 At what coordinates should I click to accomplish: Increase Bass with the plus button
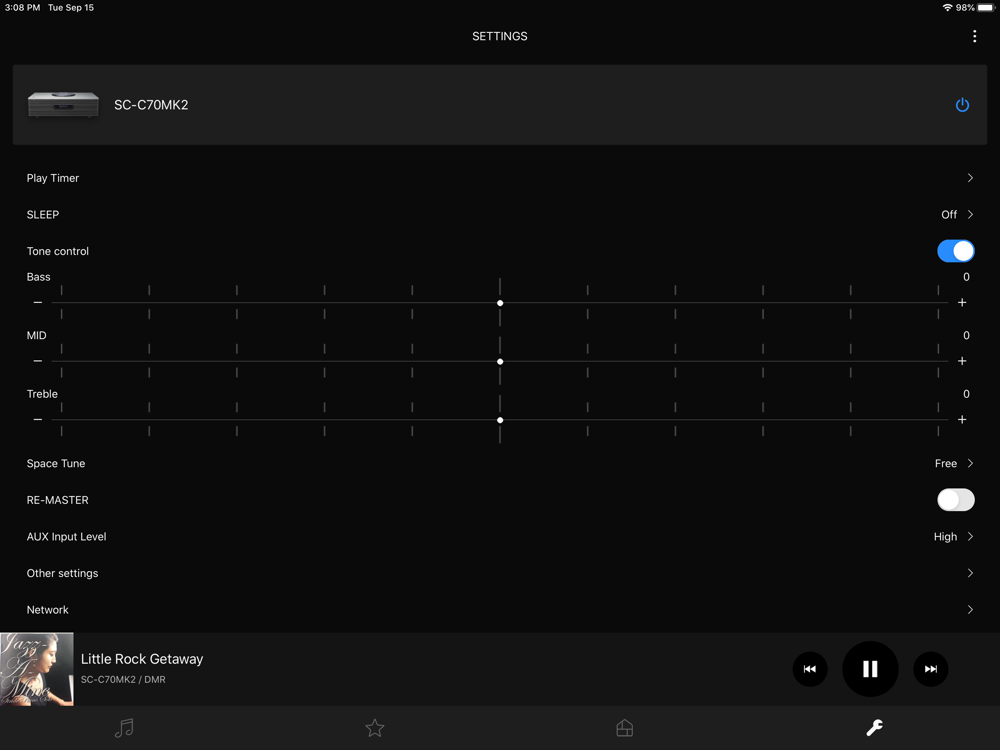pos(962,302)
